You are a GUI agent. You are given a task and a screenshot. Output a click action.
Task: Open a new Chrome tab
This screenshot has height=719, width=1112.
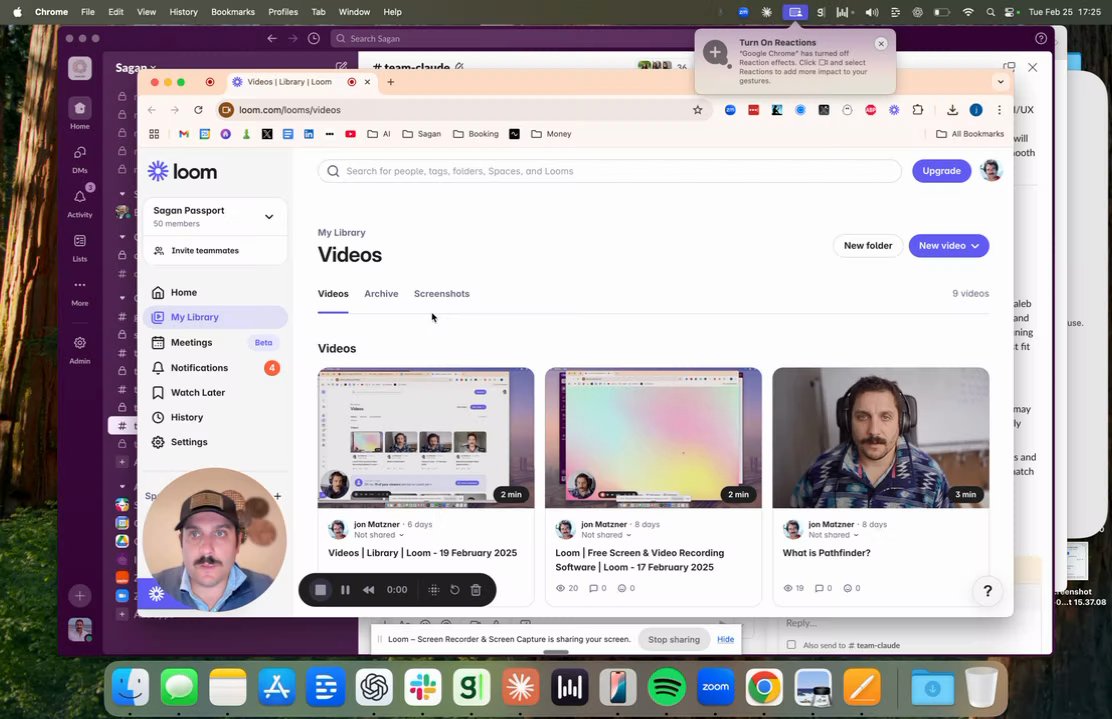click(x=390, y=82)
